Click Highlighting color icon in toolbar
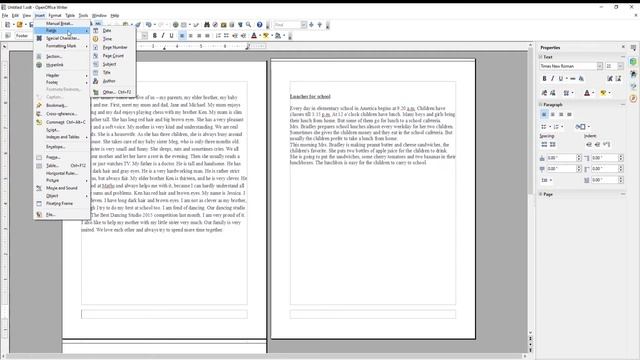Screen dimensions: 640x360 point(266,36)
